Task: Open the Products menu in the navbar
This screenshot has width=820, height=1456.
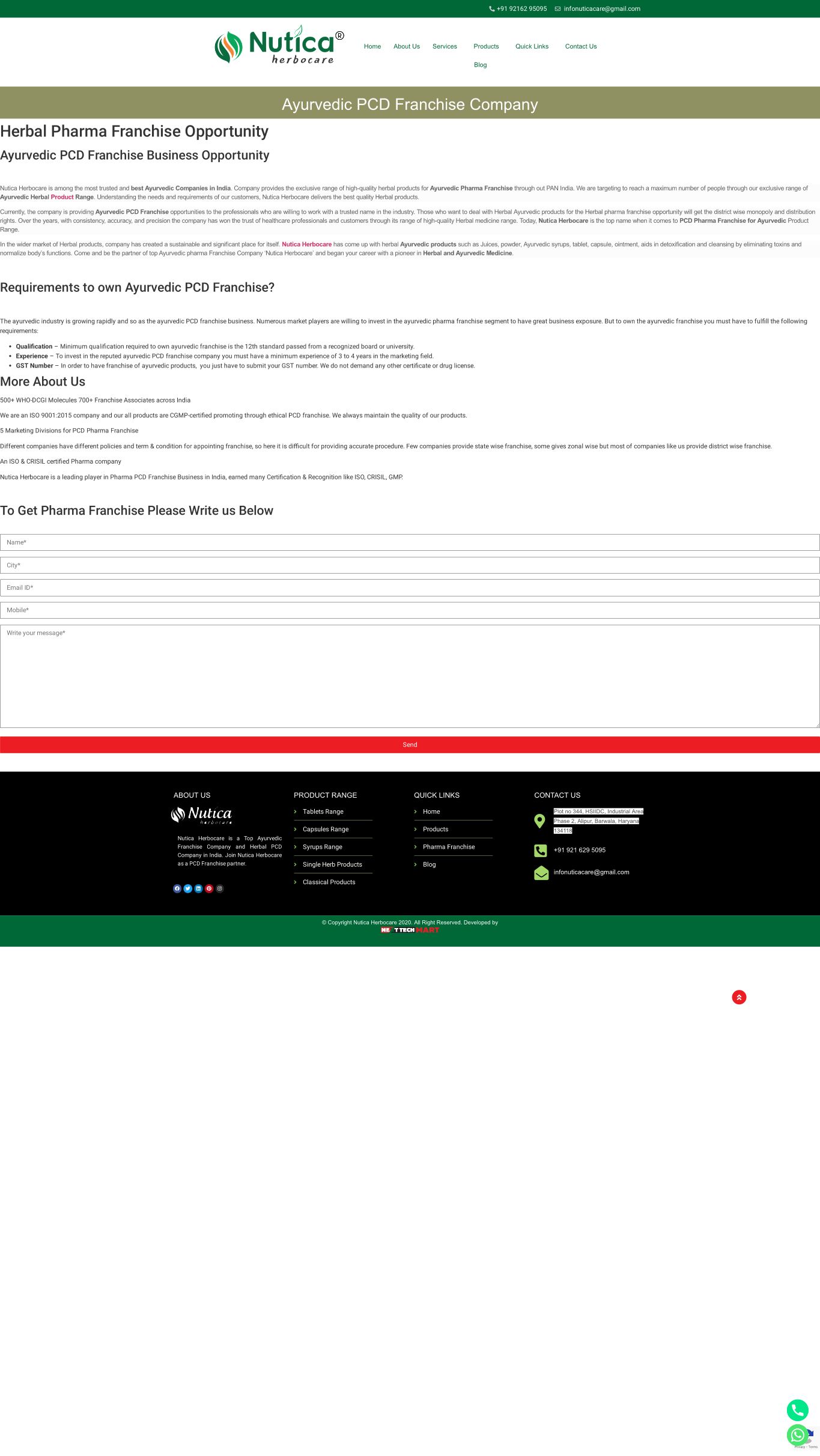Action: 486,46
